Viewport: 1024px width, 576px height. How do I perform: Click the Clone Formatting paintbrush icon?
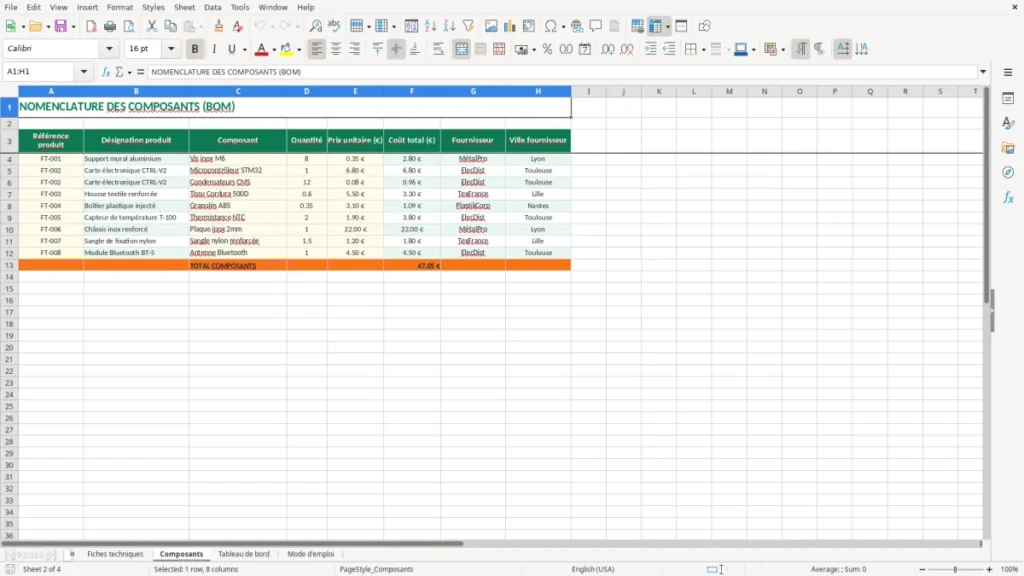219,26
